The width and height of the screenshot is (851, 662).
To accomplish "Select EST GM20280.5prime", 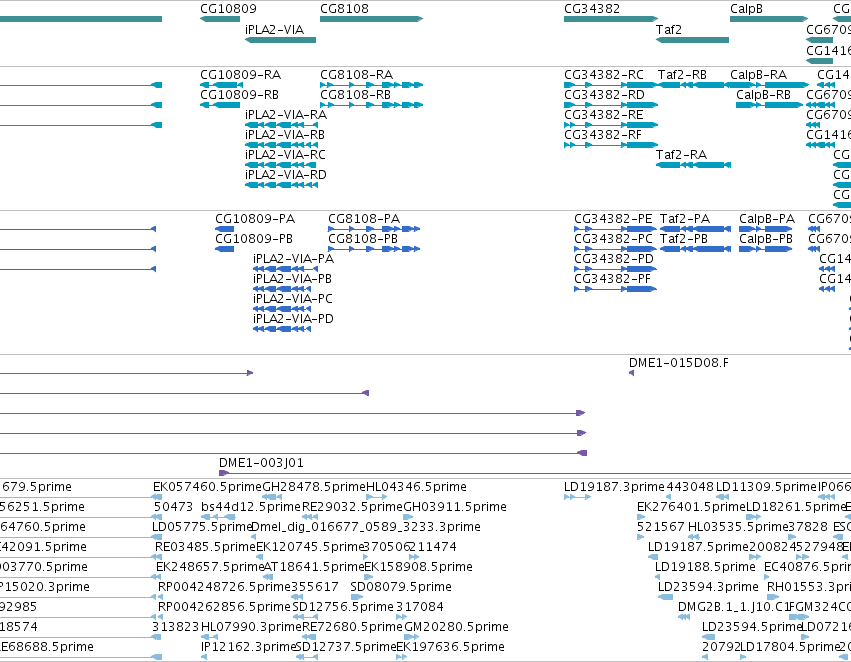I will click(x=456, y=627).
